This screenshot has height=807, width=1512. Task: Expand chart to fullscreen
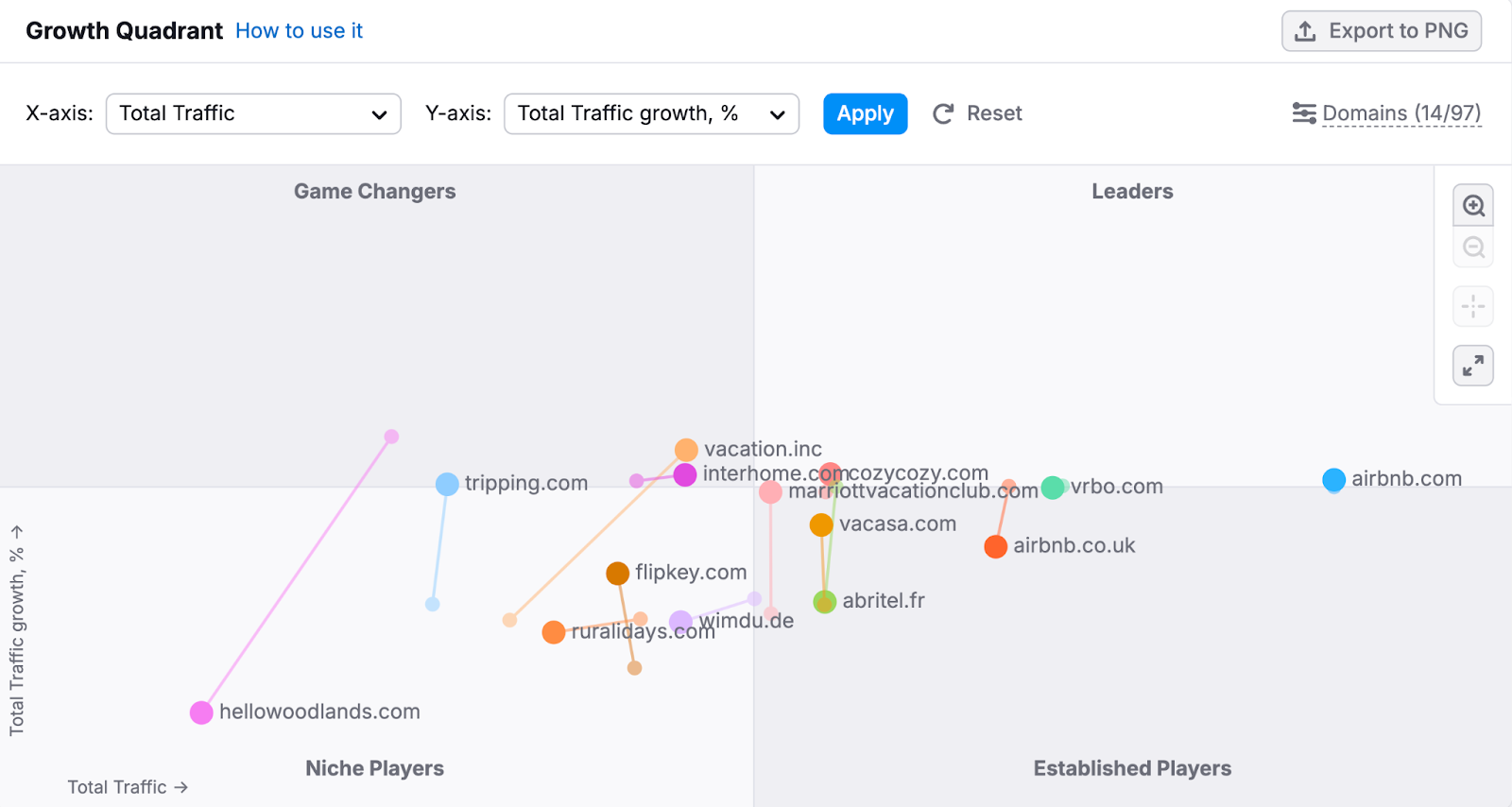coord(1473,366)
